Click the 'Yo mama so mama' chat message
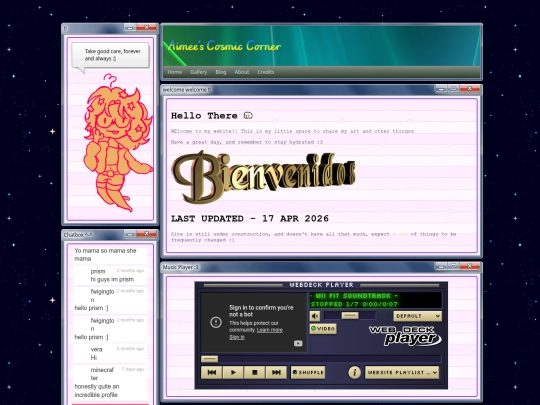Screen dimensions: 540x405 [105, 255]
